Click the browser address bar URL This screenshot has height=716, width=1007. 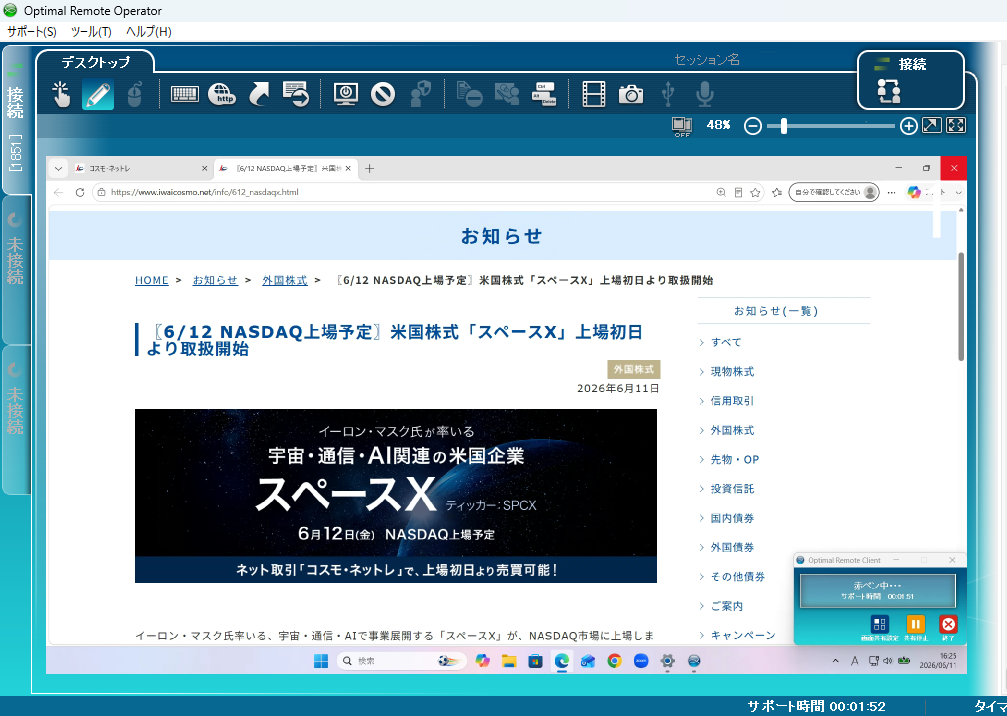[x=204, y=192]
